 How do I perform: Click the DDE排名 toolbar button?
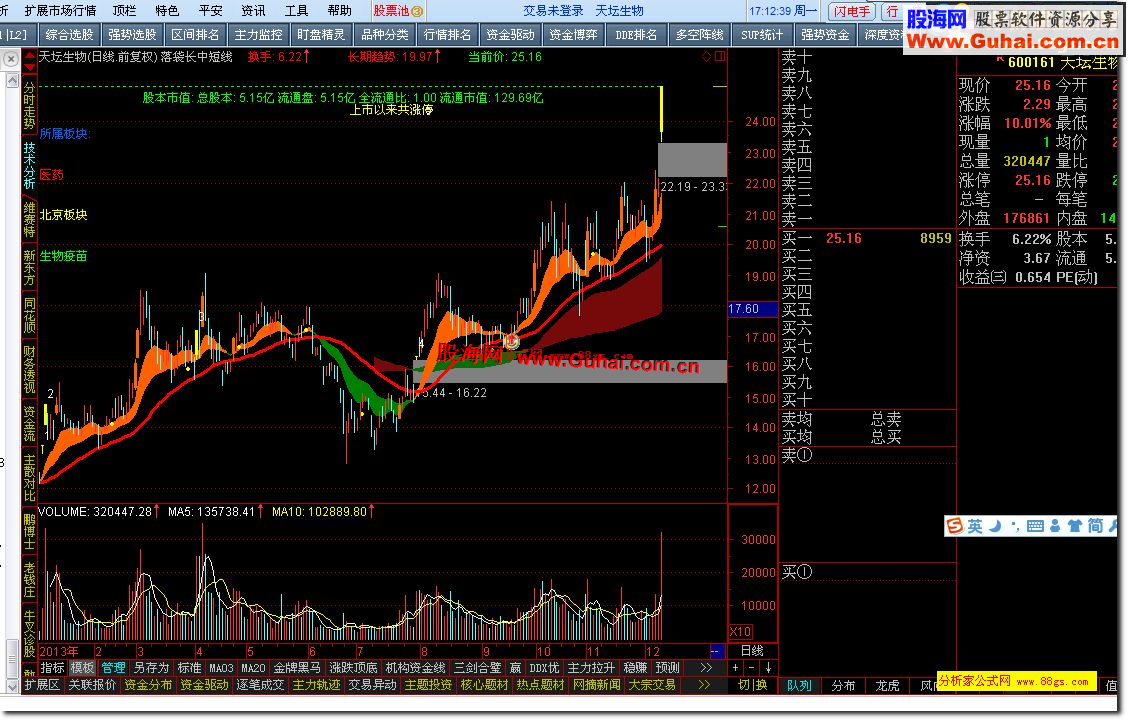click(x=637, y=35)
